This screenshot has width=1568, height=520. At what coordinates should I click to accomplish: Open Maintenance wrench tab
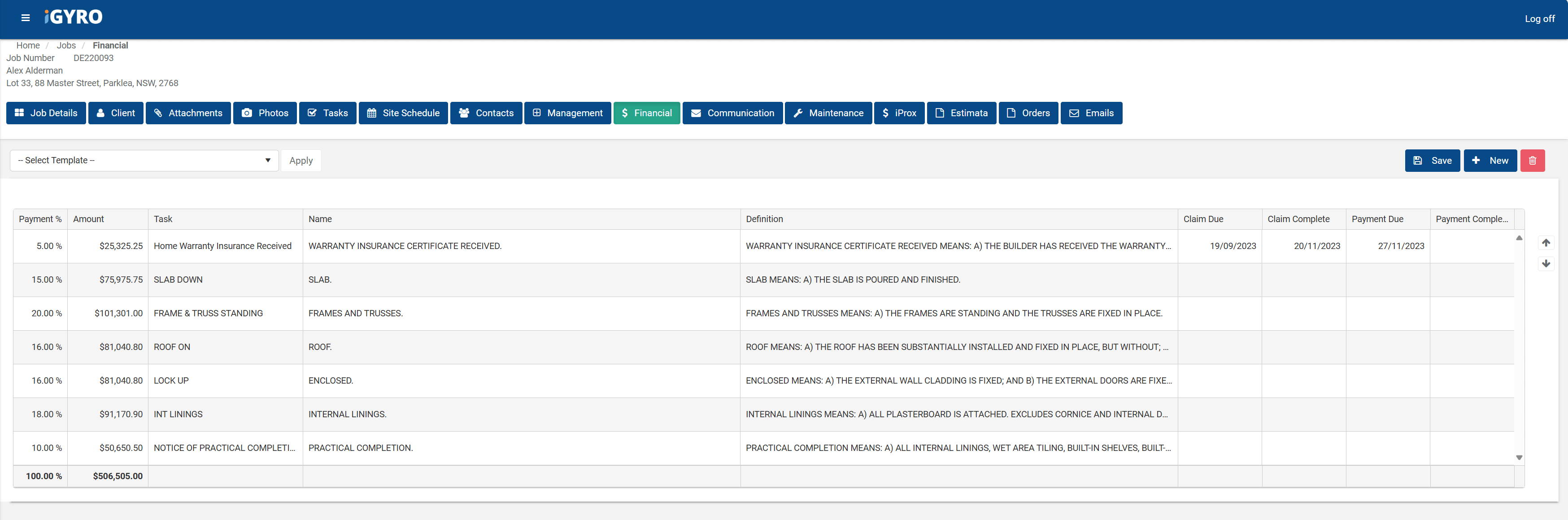click(x=828, y=113)
